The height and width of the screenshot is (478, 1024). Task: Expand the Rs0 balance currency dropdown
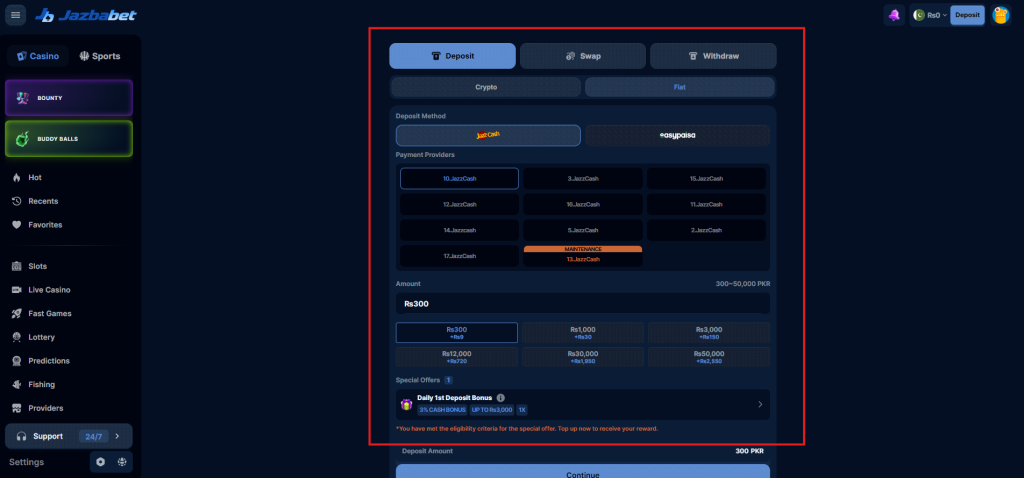point(931,15)
